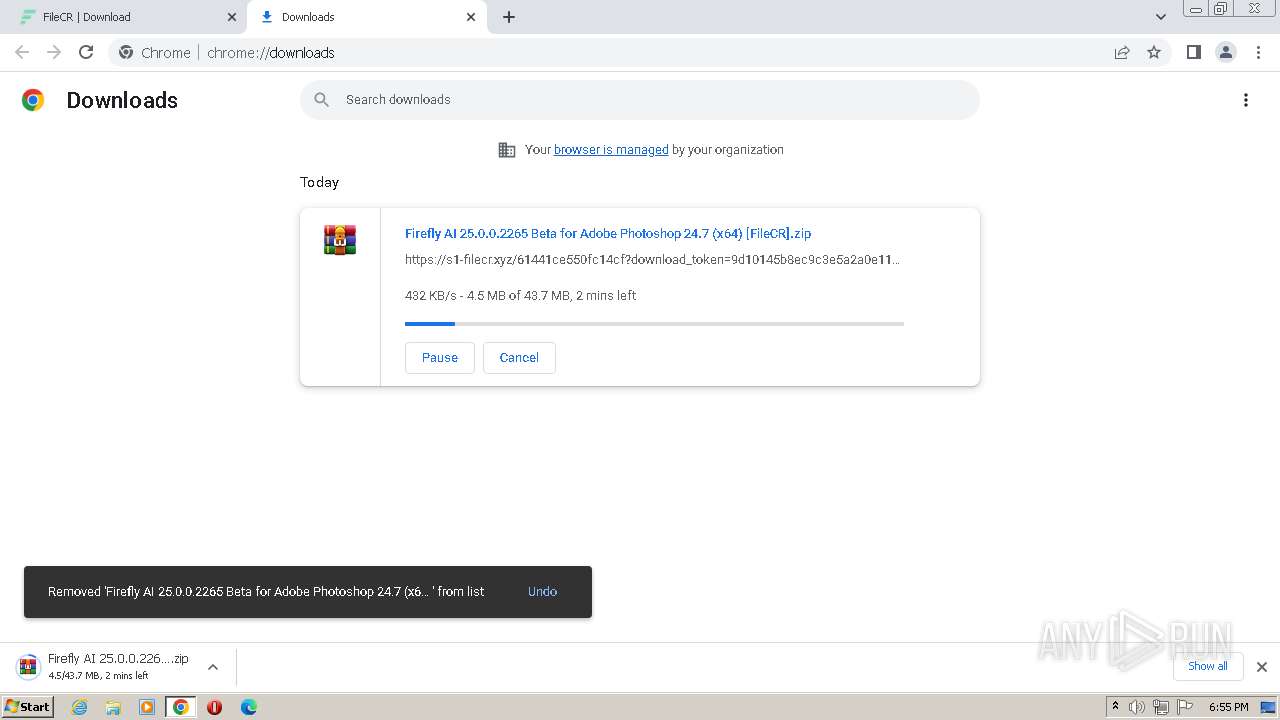Show hidden system tray icons

(1115, 707)
